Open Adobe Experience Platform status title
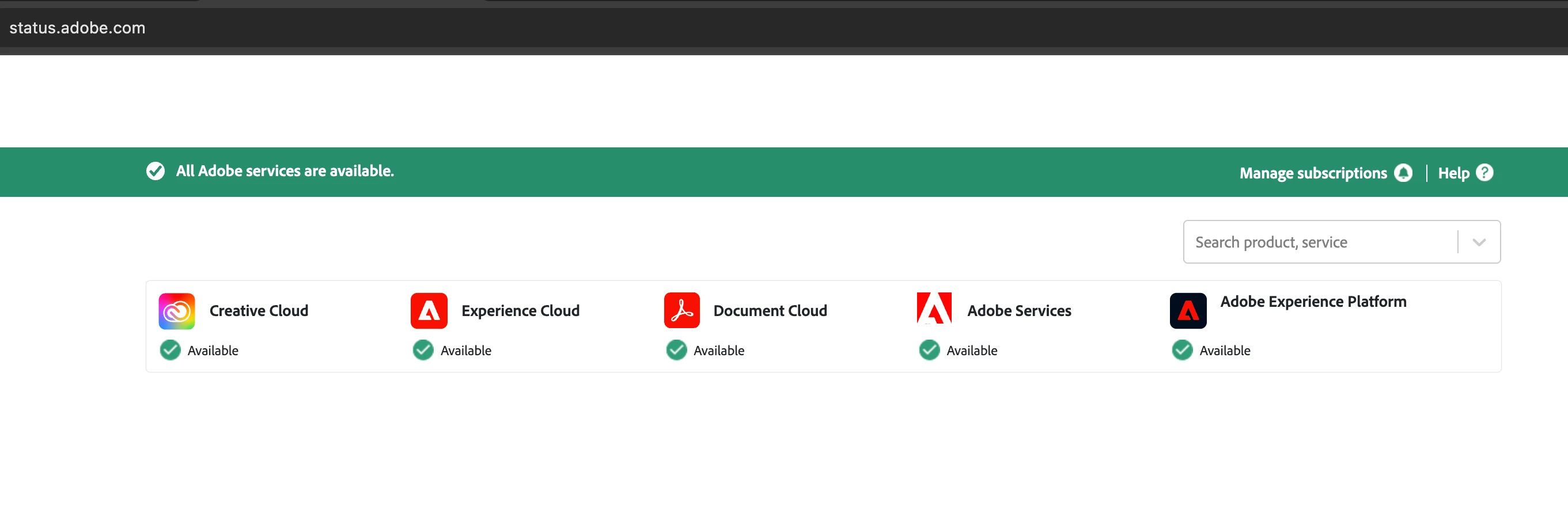The height and width of the screenshot is (525, 1568). click(x=1313, y=302)
